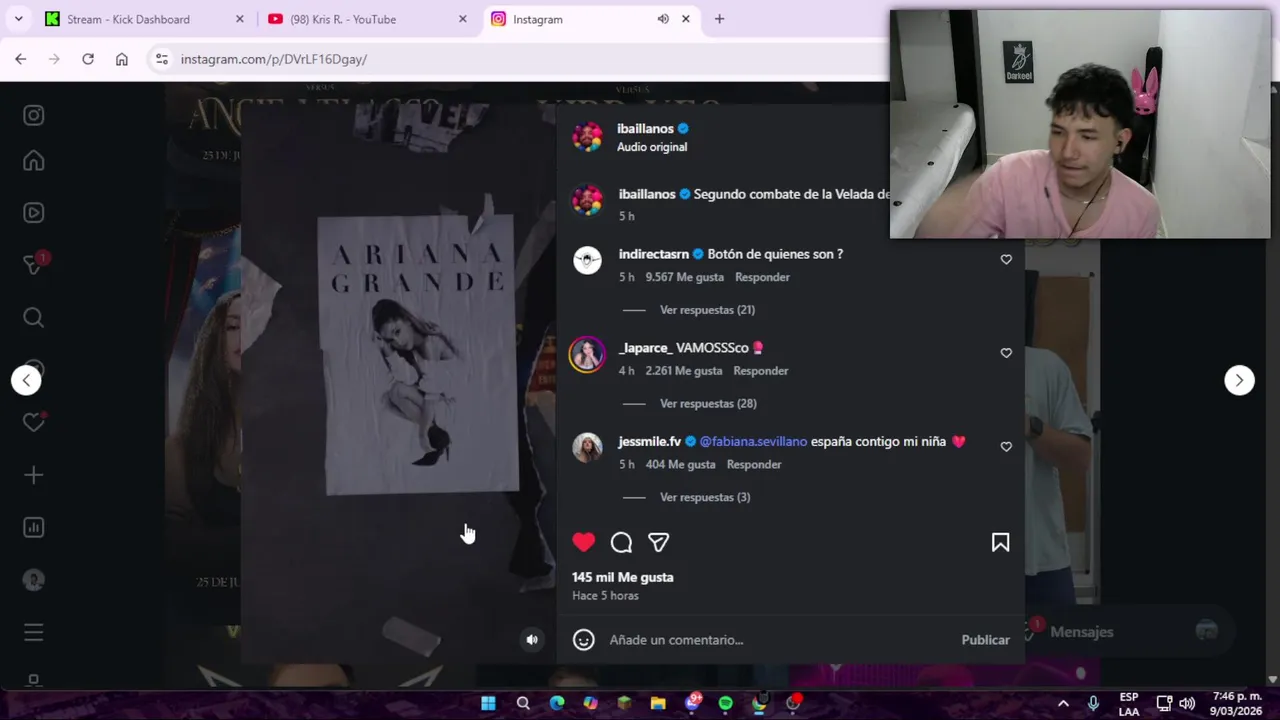
Task: Open the Windows Start menu
Action: [x=488, y=703]
